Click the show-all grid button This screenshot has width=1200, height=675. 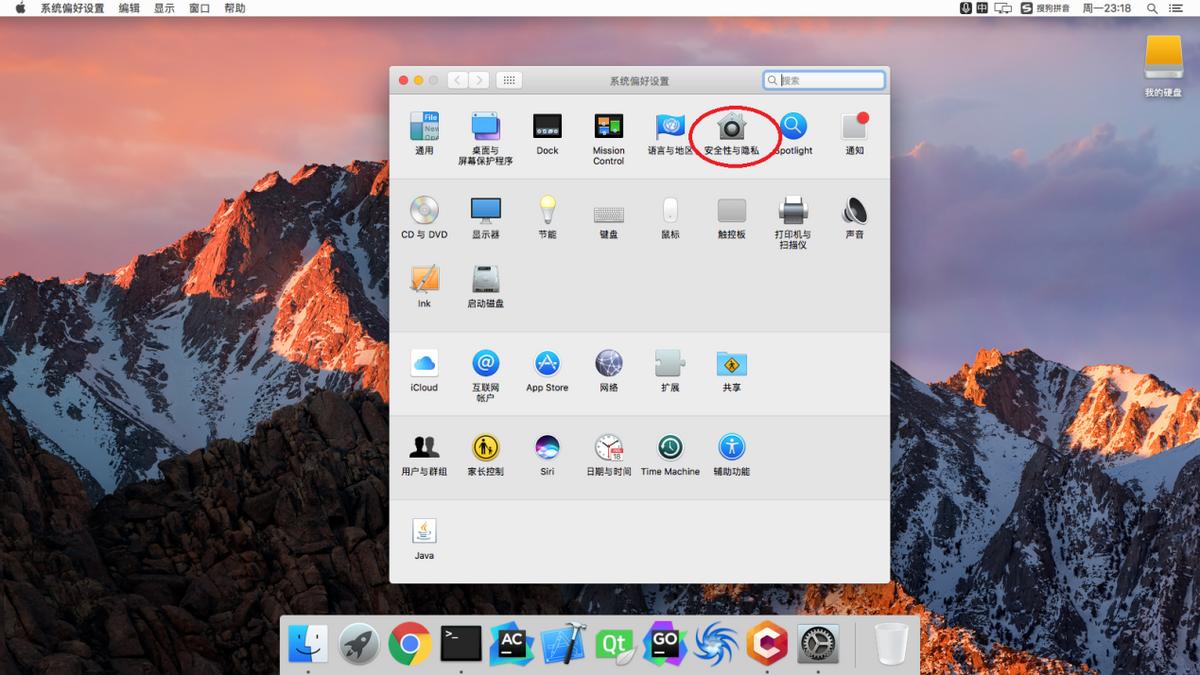[x=508, y=80]
